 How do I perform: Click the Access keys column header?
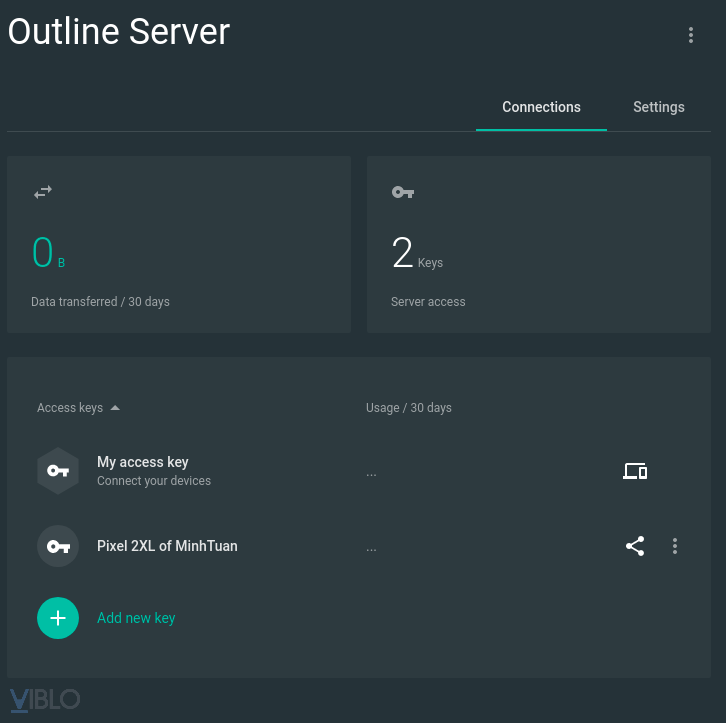[x=70, y=408]
